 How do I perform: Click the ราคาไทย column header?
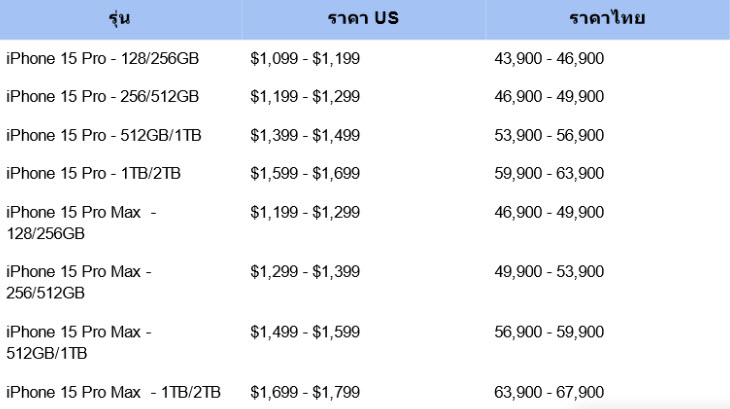[607, 19]
